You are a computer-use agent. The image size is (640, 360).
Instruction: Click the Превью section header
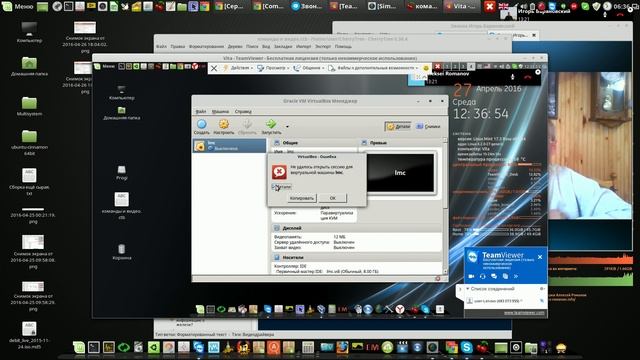[378, 143]
